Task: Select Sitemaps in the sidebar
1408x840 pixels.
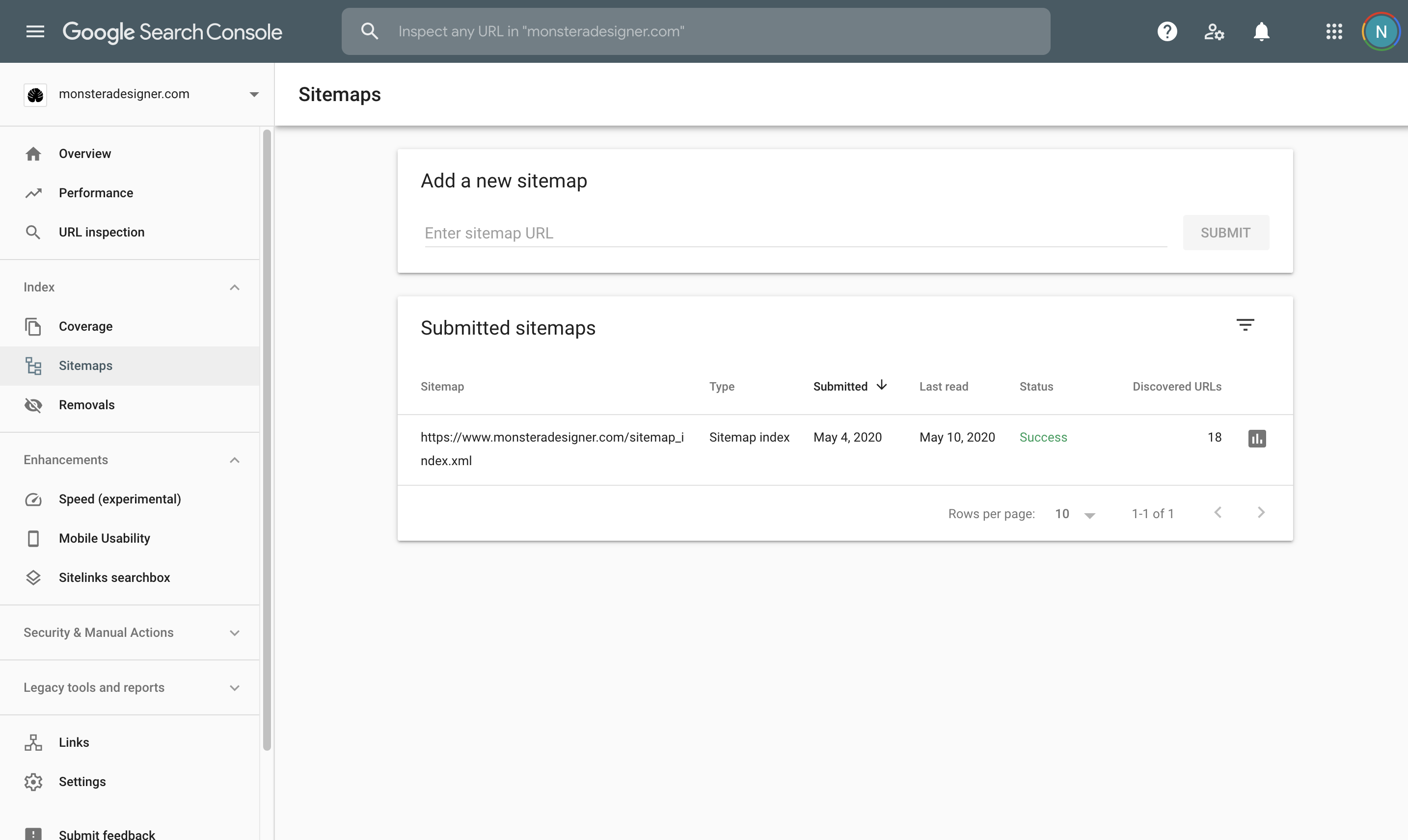Action: click(130, 366)
